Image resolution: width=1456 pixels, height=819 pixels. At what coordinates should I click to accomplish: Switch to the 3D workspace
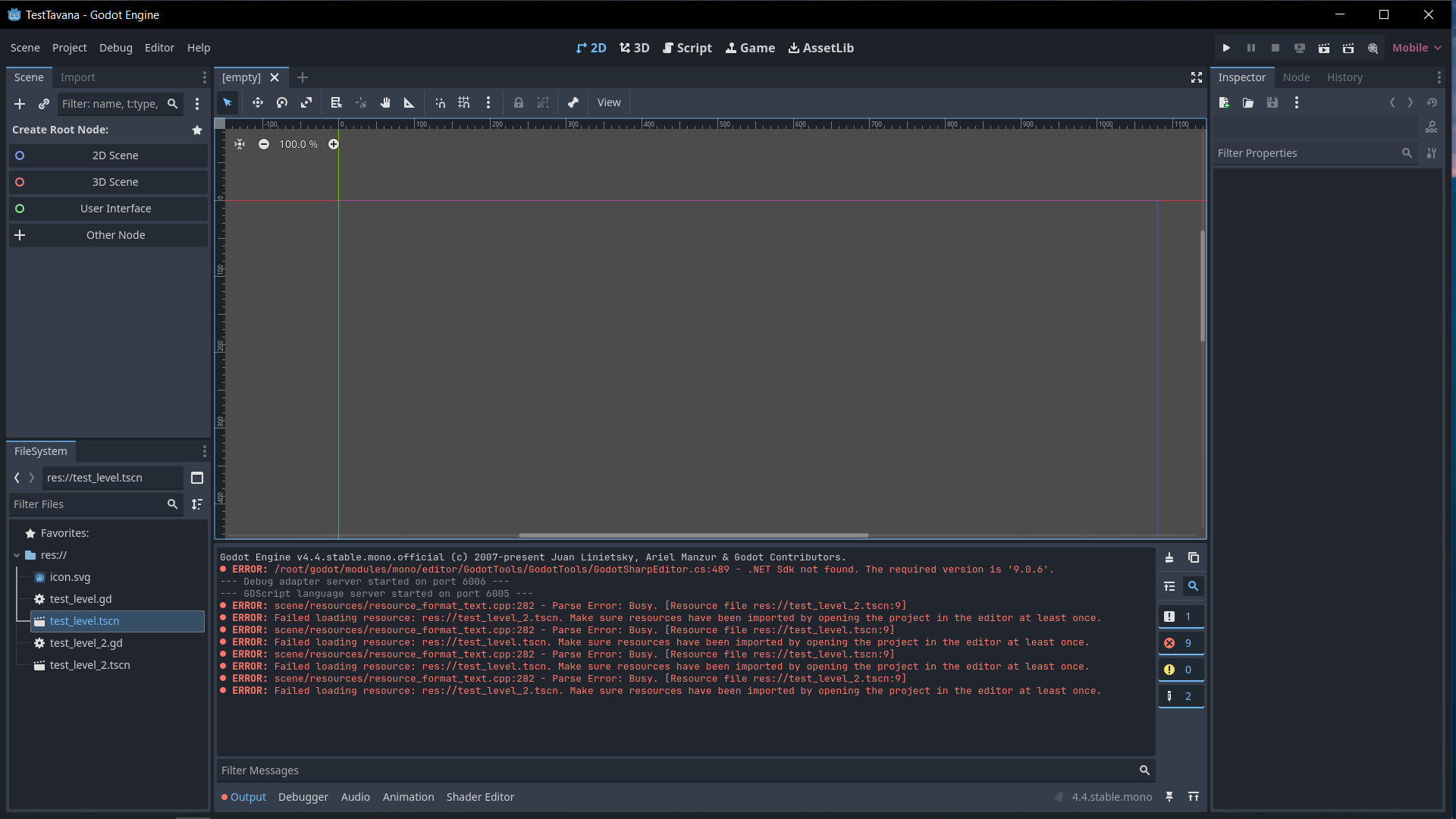634,48
